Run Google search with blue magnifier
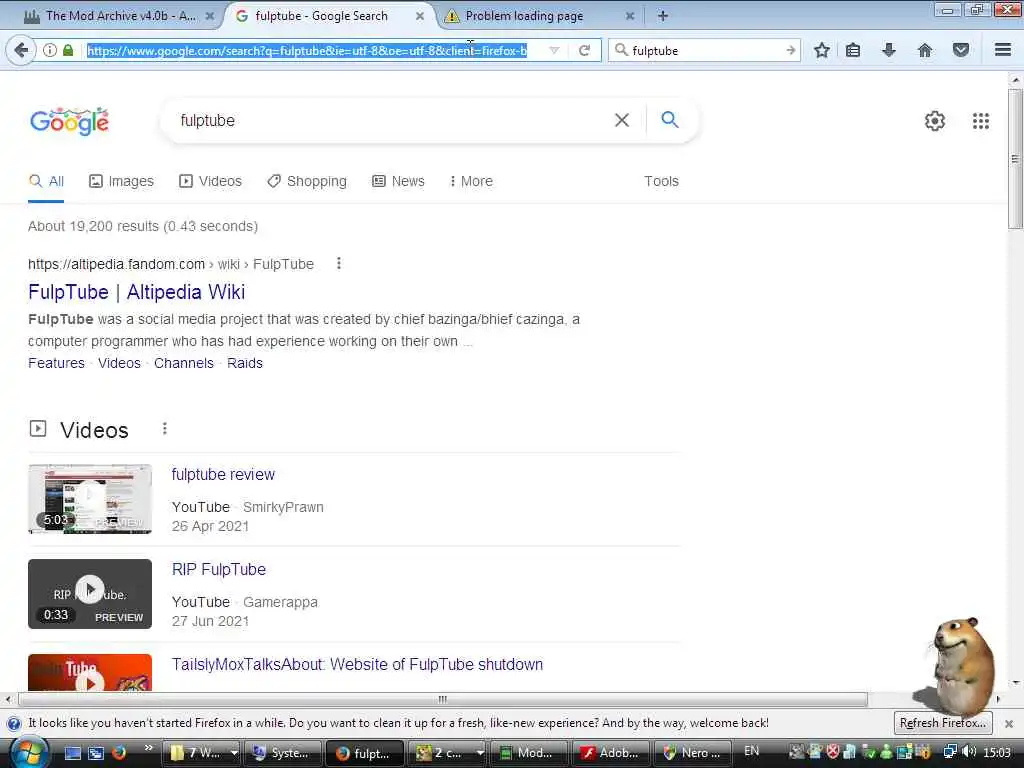This screenshot has height=768, width=1024. 670,120
